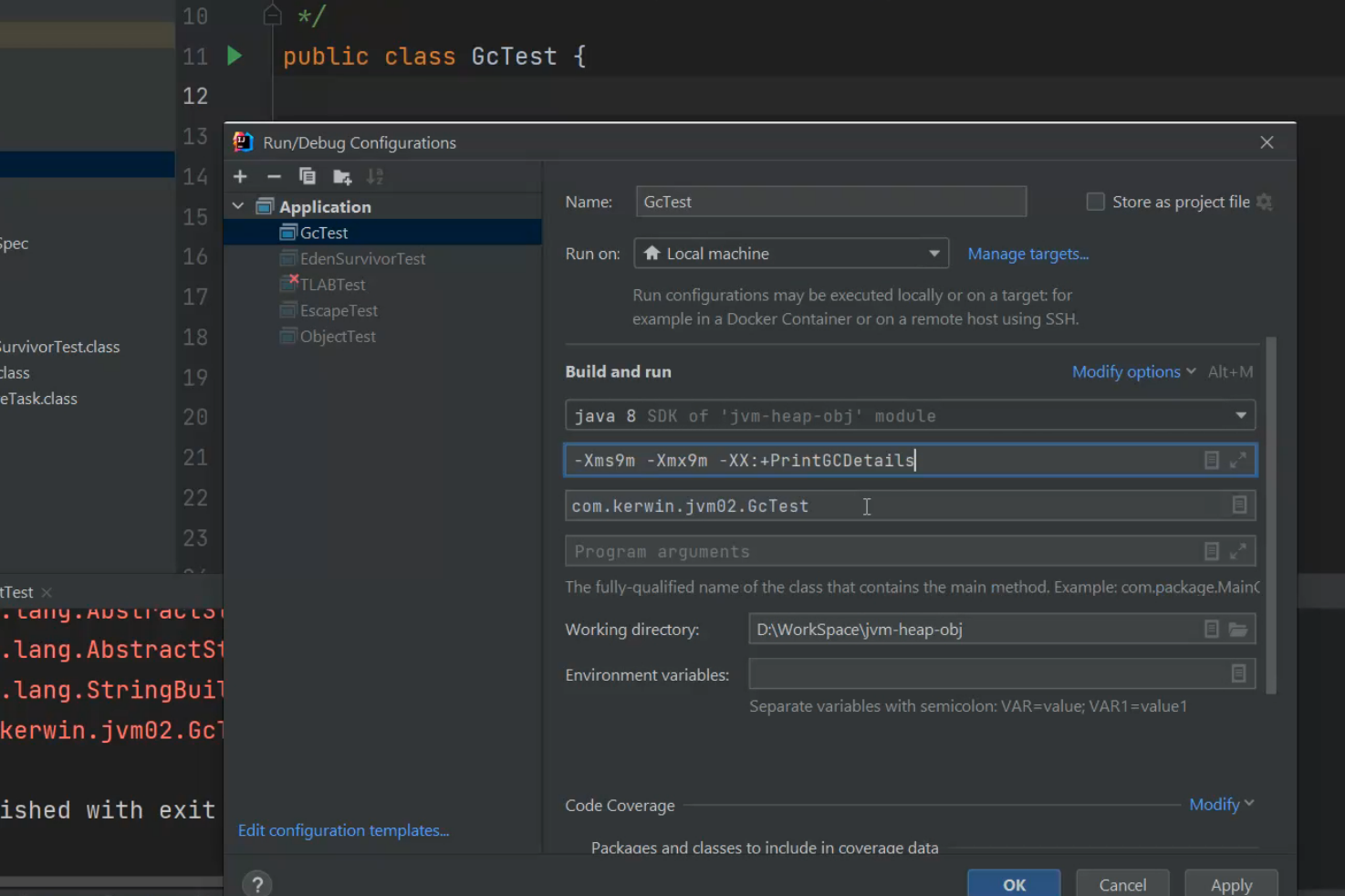1345x896 pixels.
Task: Remove the selected configuration
Action: pyautogui.click(x=274, y=177)
